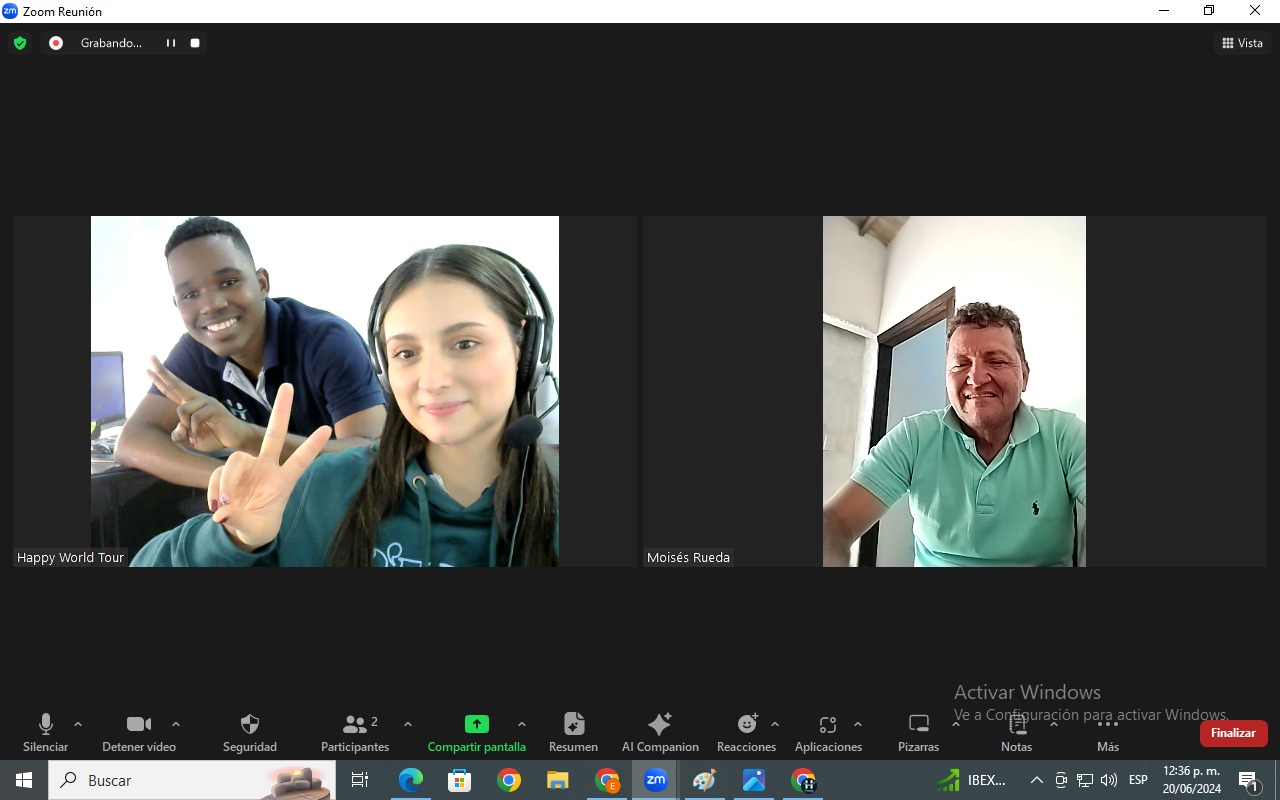
Task: Open Windows Task View
Action: (360, 780)
